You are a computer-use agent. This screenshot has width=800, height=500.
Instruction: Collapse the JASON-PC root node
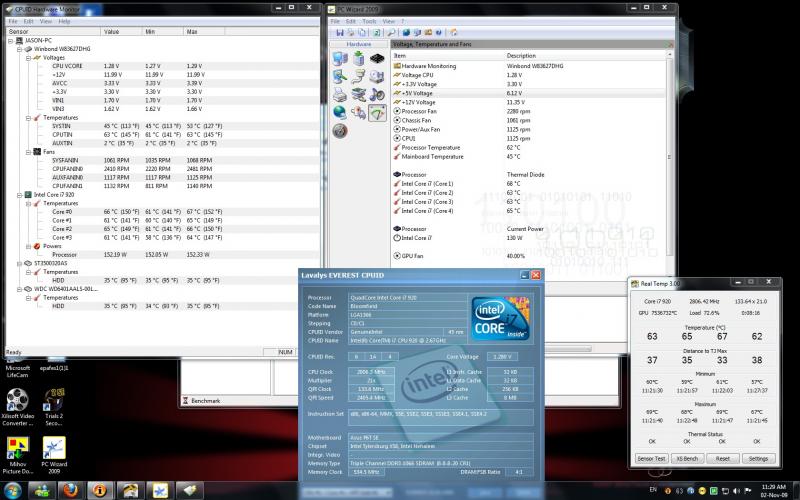(x=10, y=40)
